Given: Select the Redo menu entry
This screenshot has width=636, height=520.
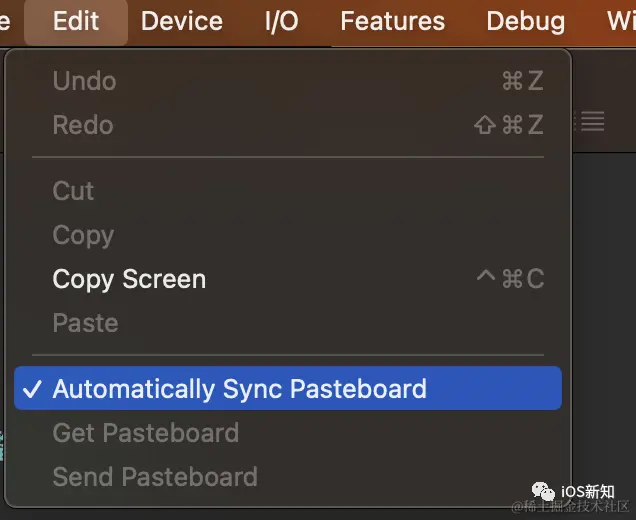Looking at the screenshot, I should (x=83, y=125).
